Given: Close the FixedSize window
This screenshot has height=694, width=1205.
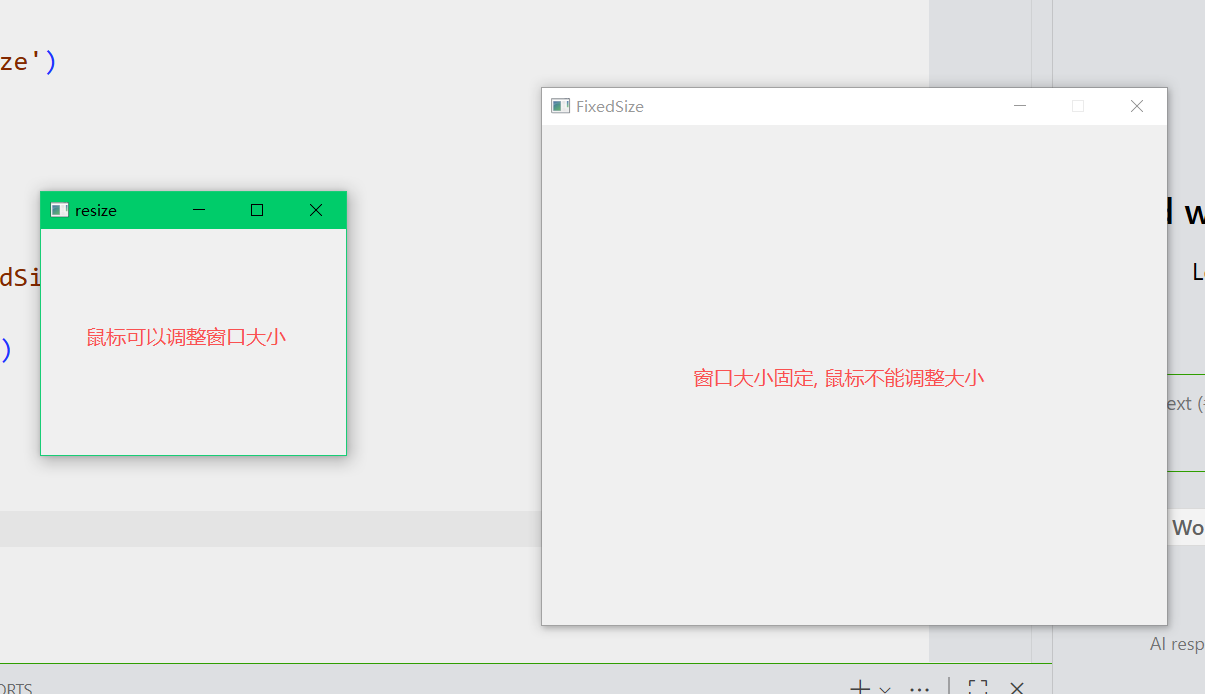Looking at the screenshot, I should (1137, 106).
